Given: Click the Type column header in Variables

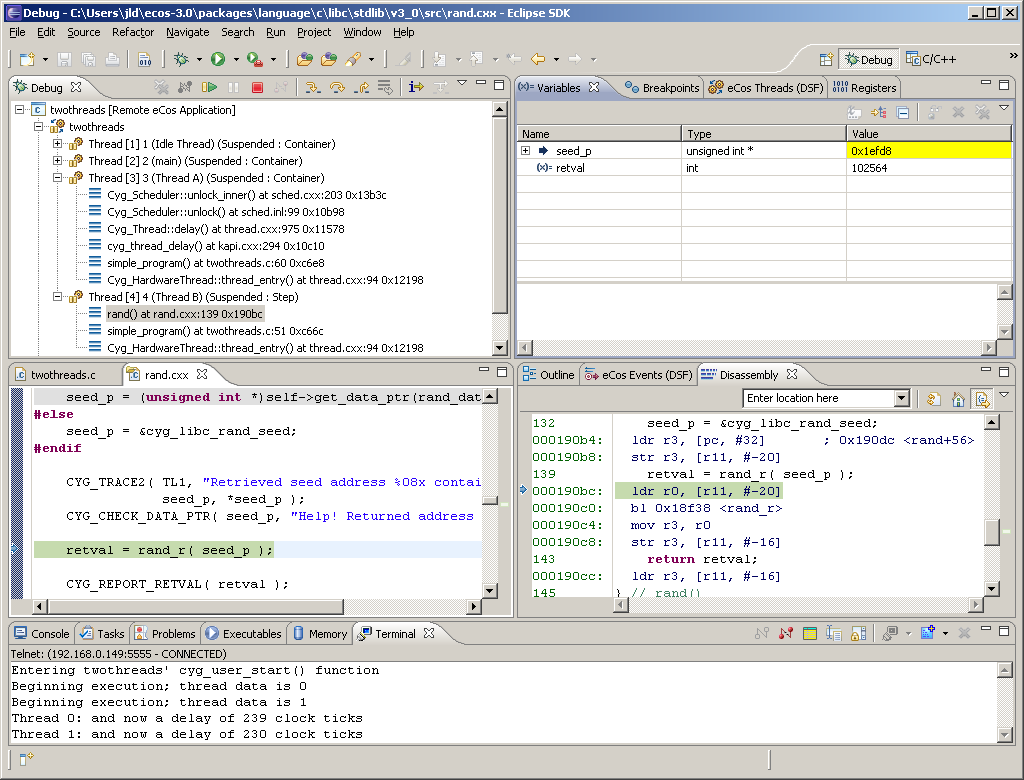Looking at the screenshot, I should (x=763, y=134).
